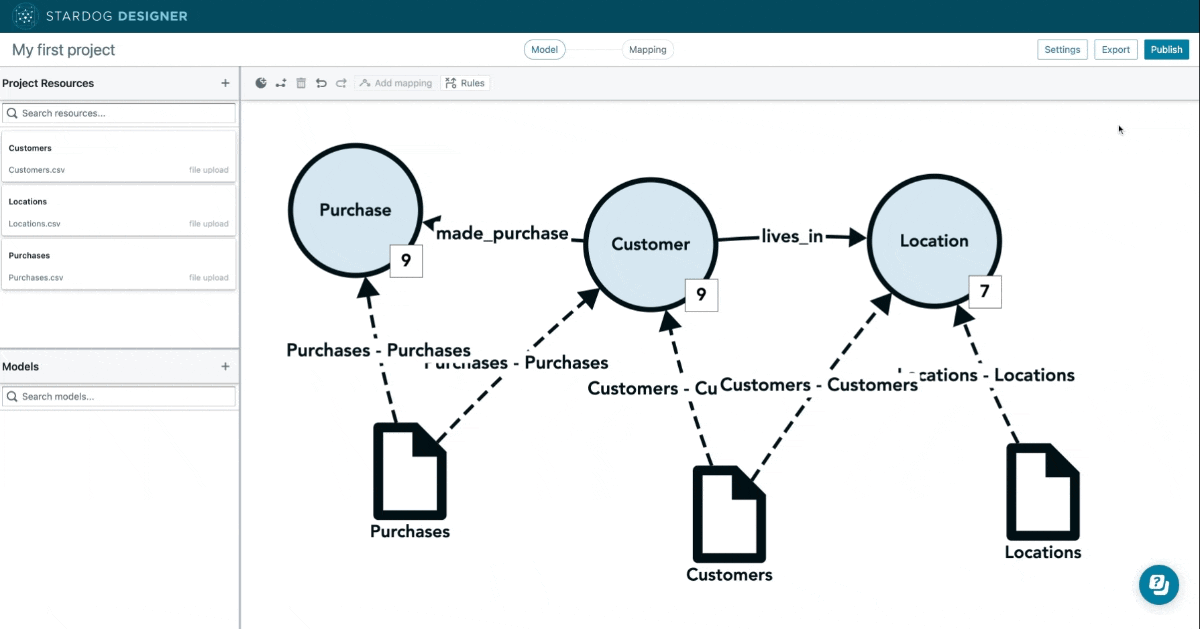This screenshot has width=1200, height=629.
Task: Click the trash delete icon
Action: point(301,83)
